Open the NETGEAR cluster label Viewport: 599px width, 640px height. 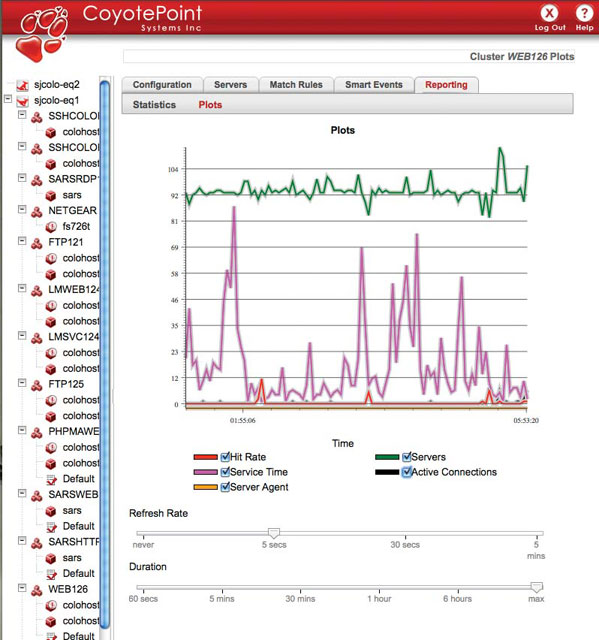click(x=73, y=210)
